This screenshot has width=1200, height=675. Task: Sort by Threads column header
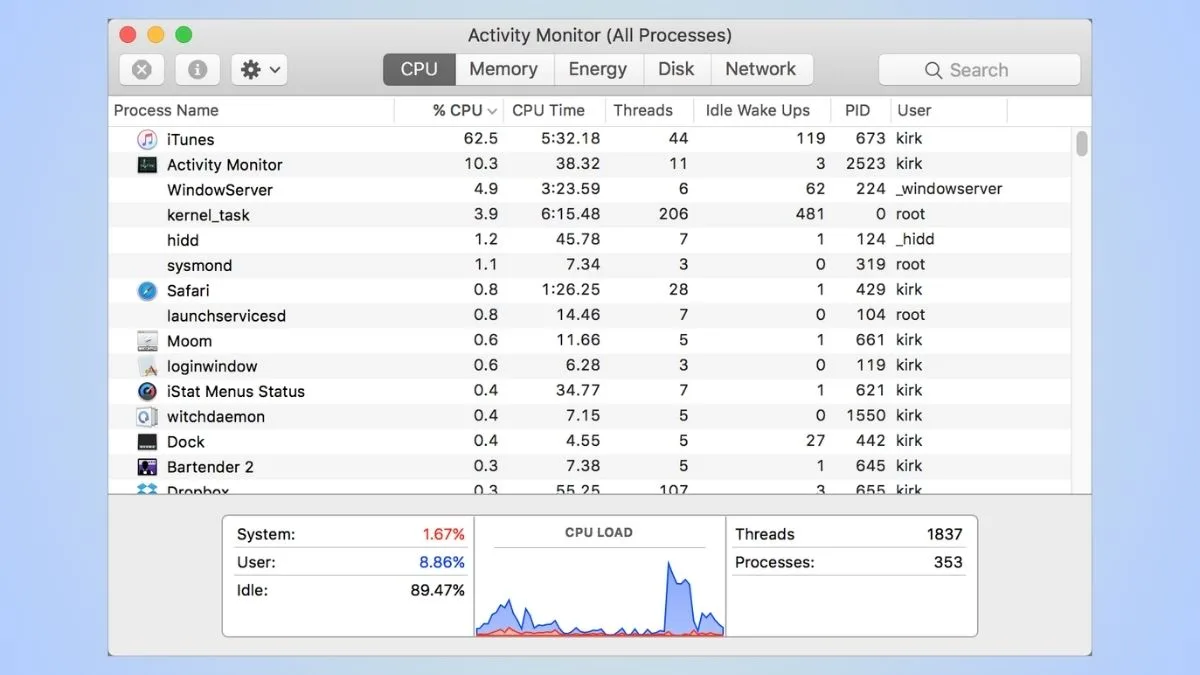click(649, 110)
